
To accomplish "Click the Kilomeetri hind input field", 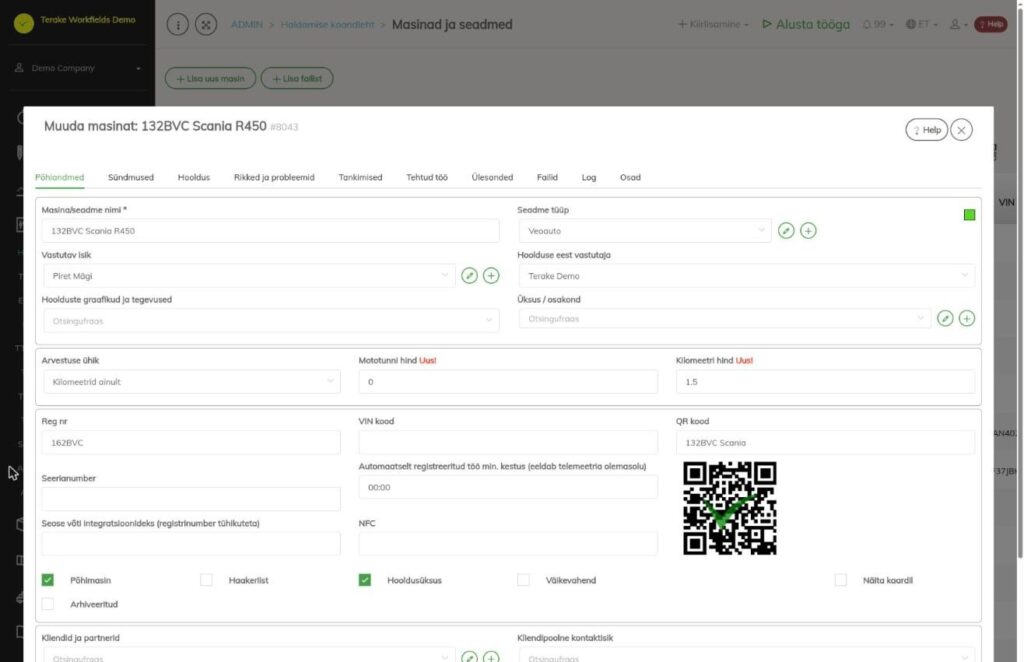I will [x=825, y=382].
